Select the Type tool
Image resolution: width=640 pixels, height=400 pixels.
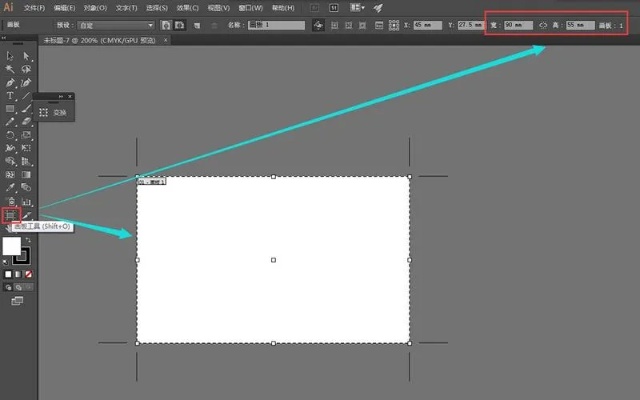(x=10, y=96)
